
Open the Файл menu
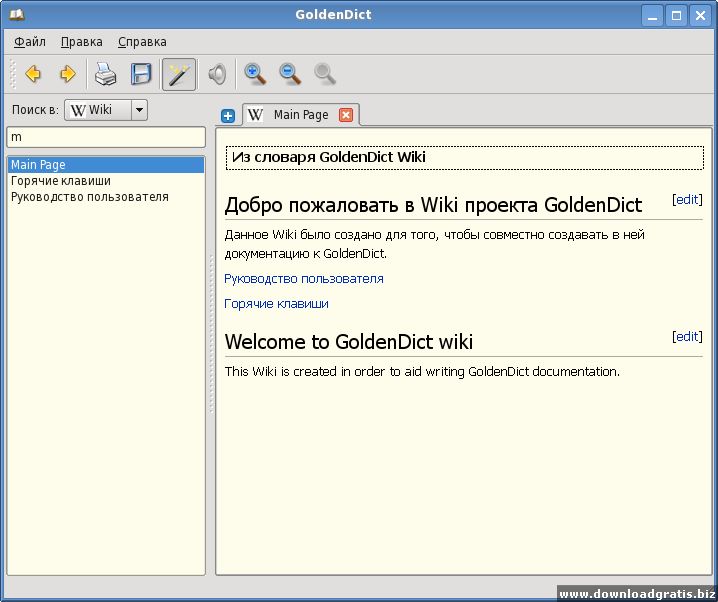[29, 42]
